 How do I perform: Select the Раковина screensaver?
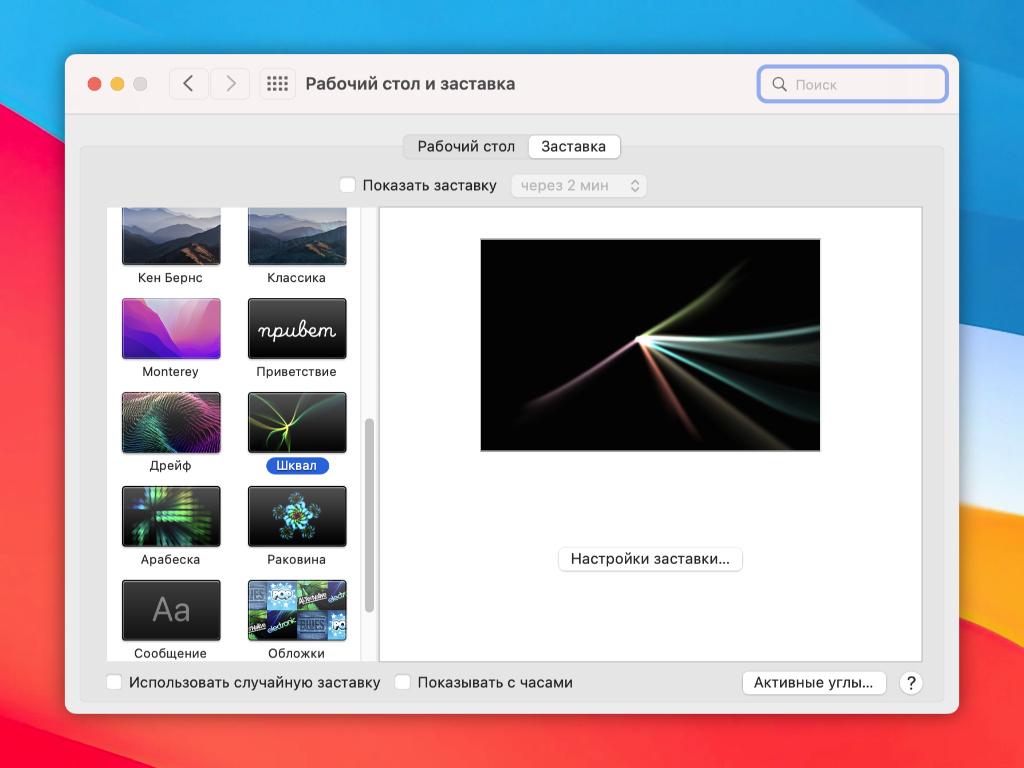click(297, 517)
